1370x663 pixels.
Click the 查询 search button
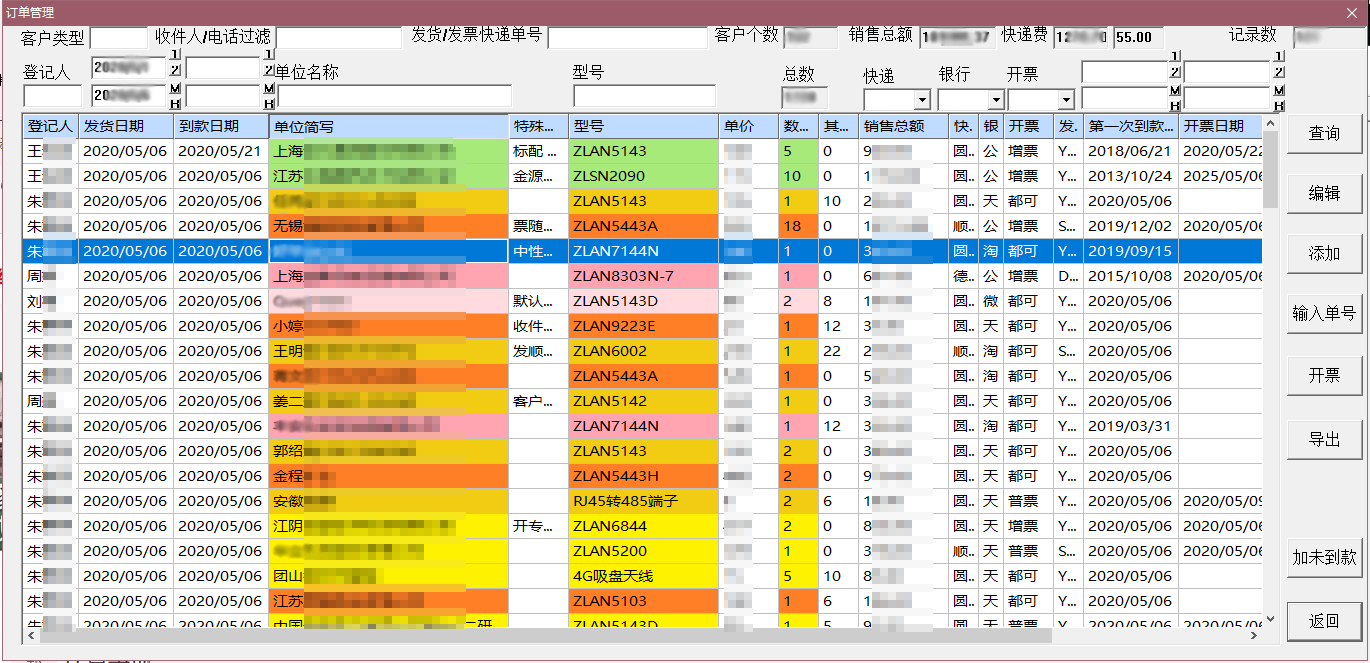[x=1324, y=133]
